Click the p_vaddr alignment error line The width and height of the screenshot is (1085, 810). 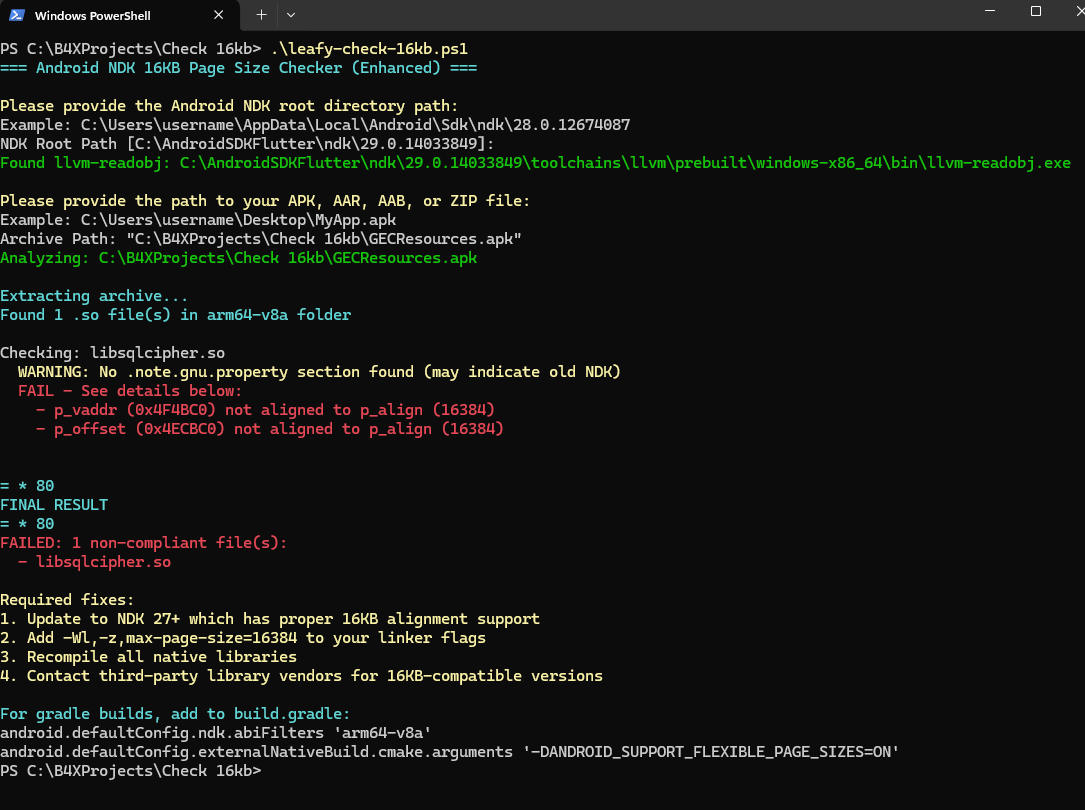[265, 410]
